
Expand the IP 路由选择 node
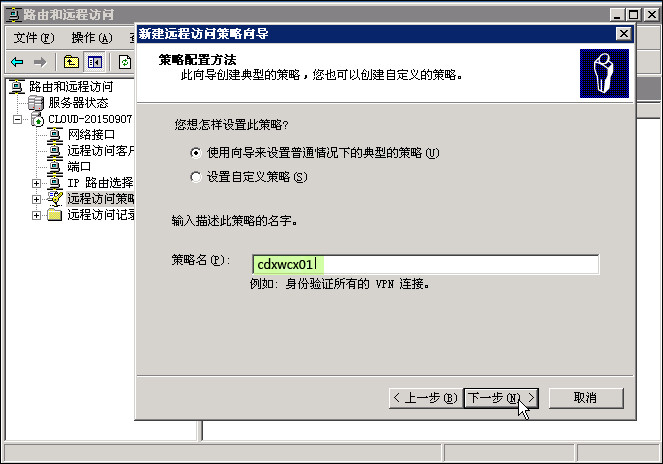[36, 183]
